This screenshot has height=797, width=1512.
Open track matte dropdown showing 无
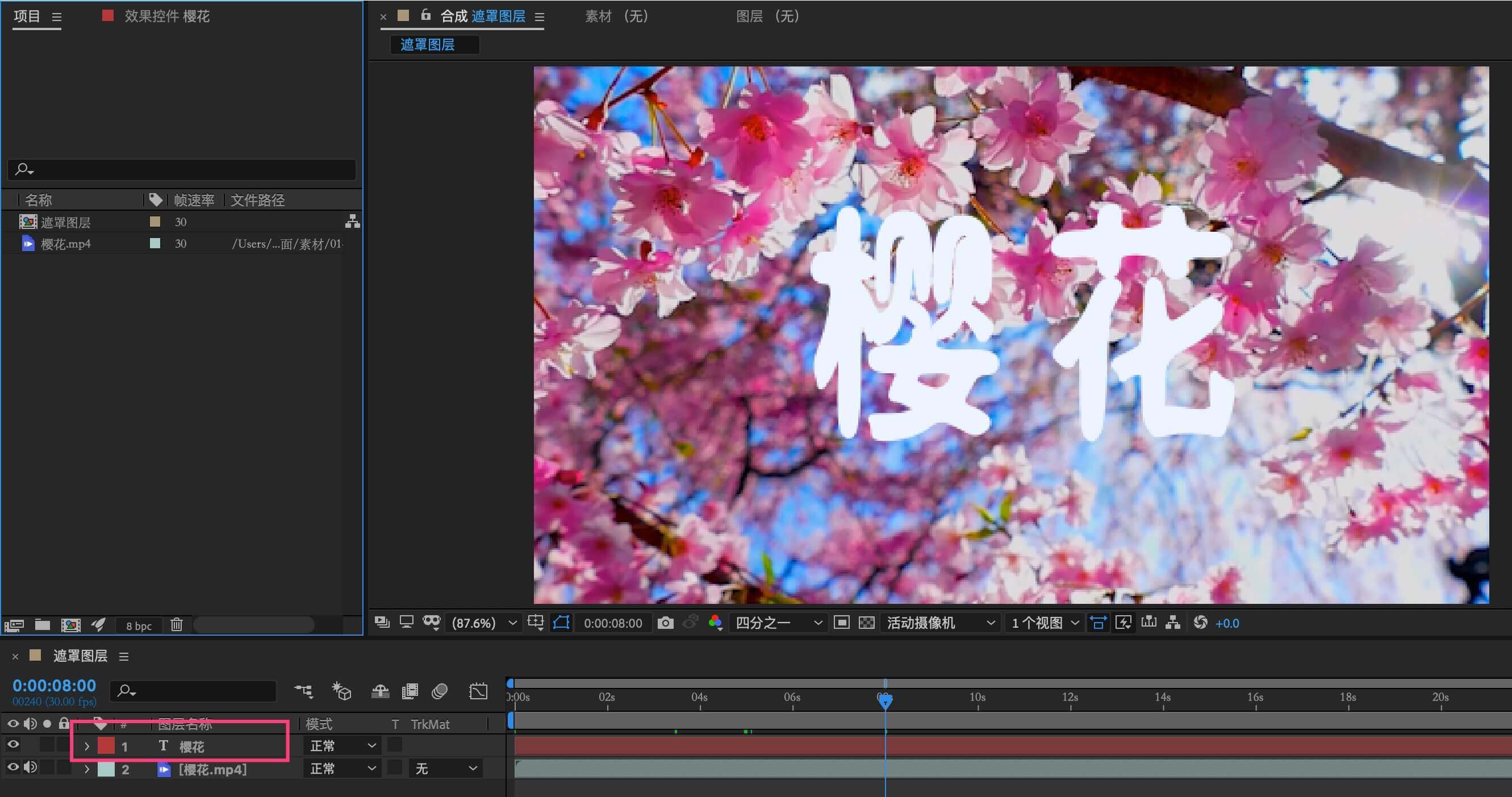click(x=446, y=769)
